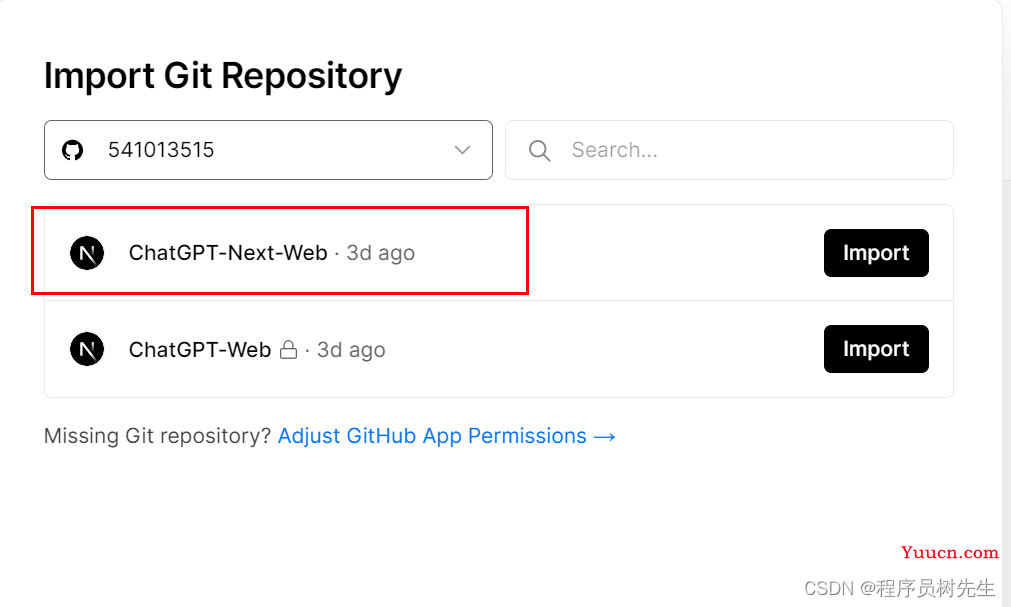Click the Yuucn.com watermark text

[950, 553]
